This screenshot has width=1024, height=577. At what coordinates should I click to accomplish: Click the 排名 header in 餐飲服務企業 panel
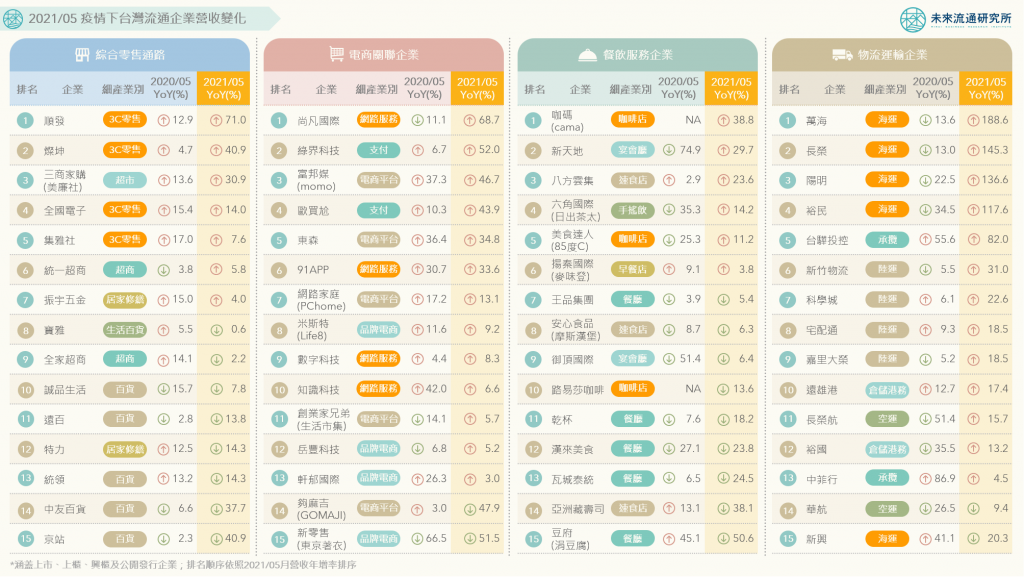coord(535,89)
